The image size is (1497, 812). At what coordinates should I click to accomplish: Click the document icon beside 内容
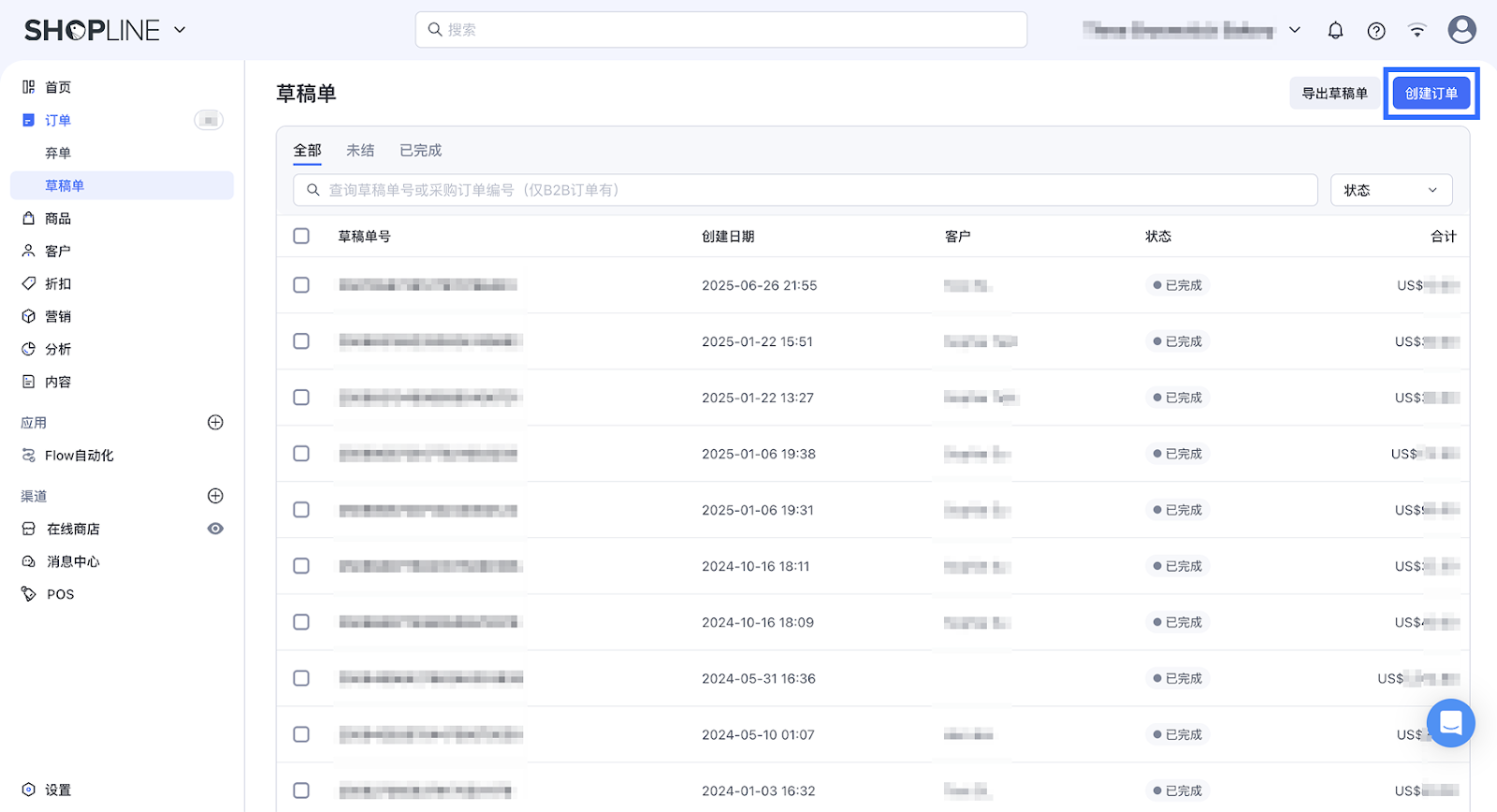(29, 382)
